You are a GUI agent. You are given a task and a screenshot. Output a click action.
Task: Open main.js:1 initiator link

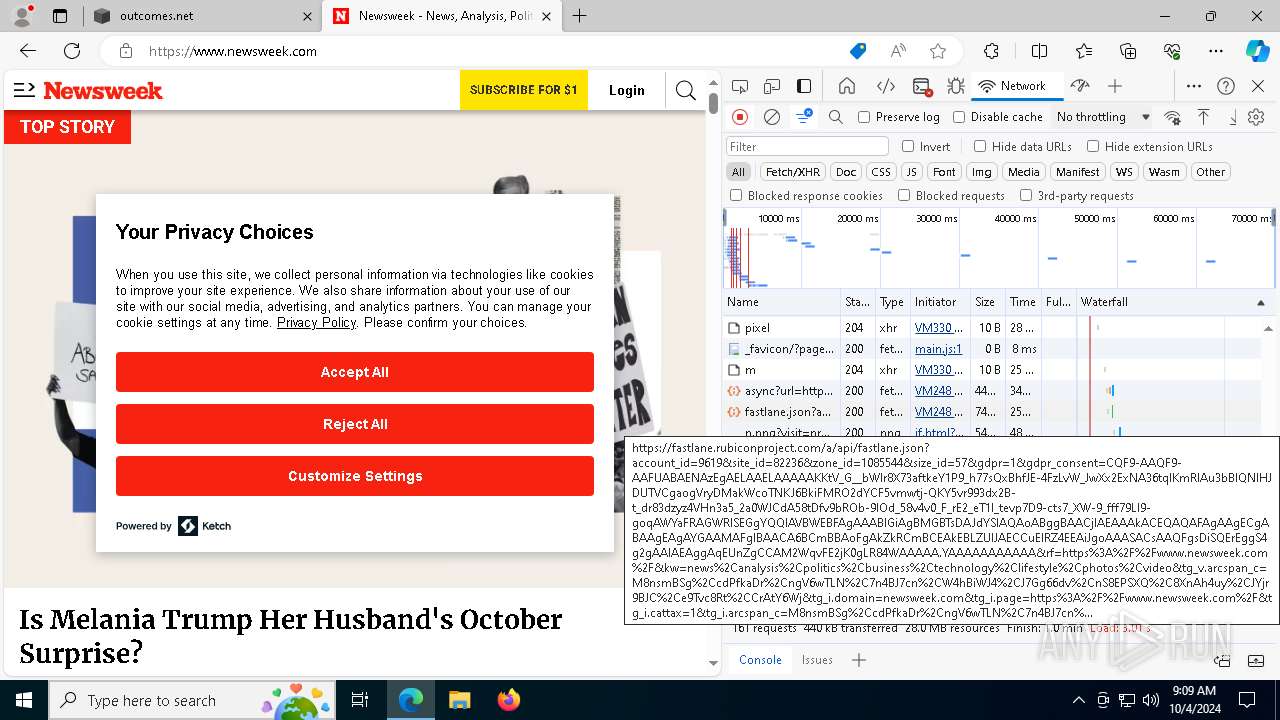tap(938, 349)
